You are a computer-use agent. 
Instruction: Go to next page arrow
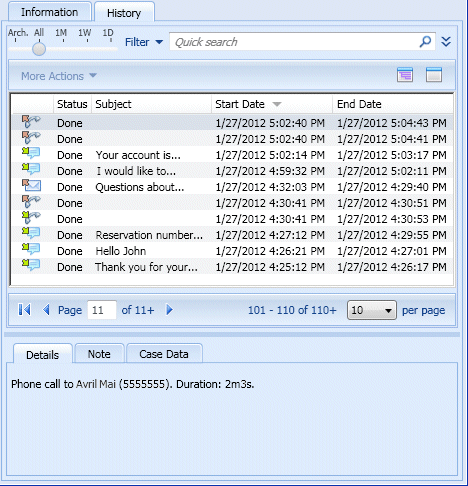169,310
